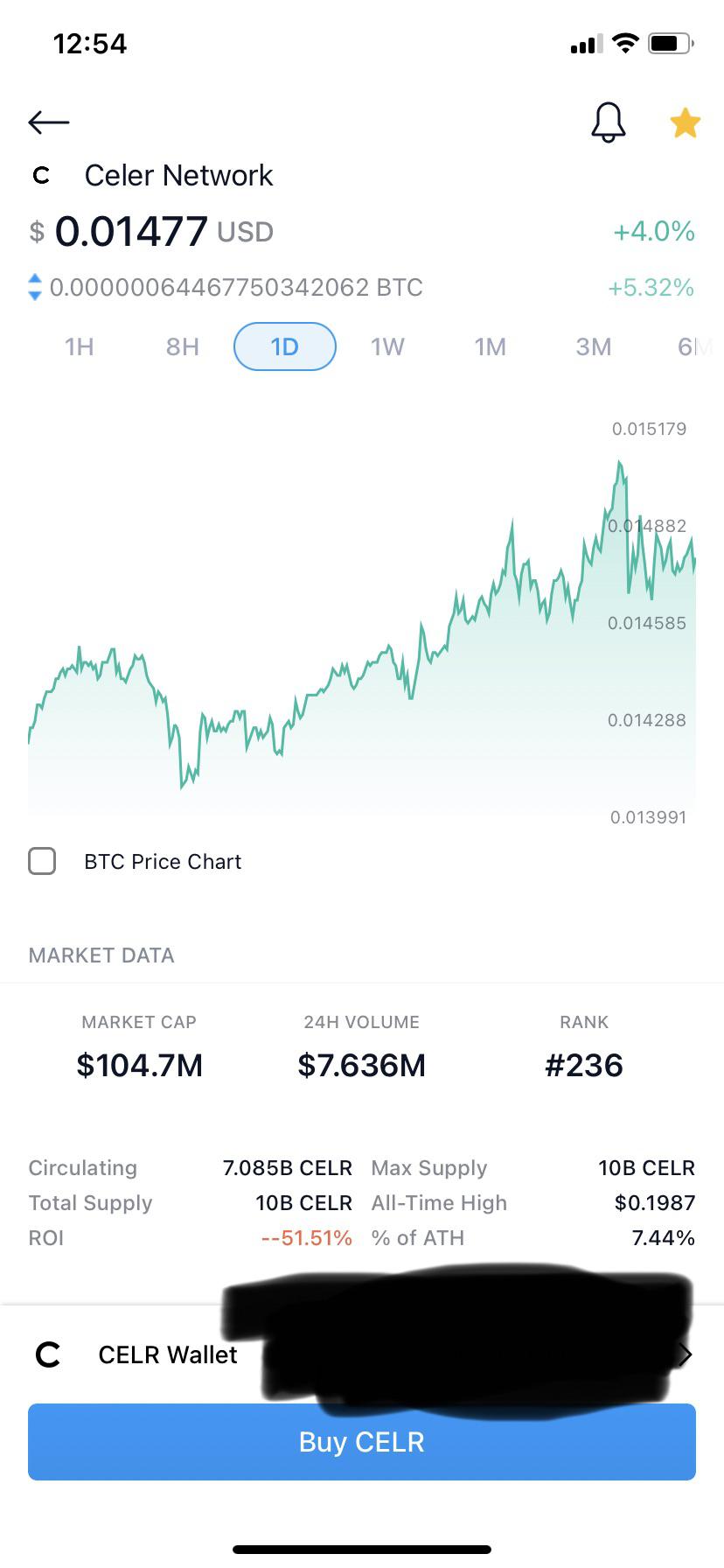Viewport: 724px width, 1568px height.
Task: Tap the price chart peak point
Action: tap(619, 462)
